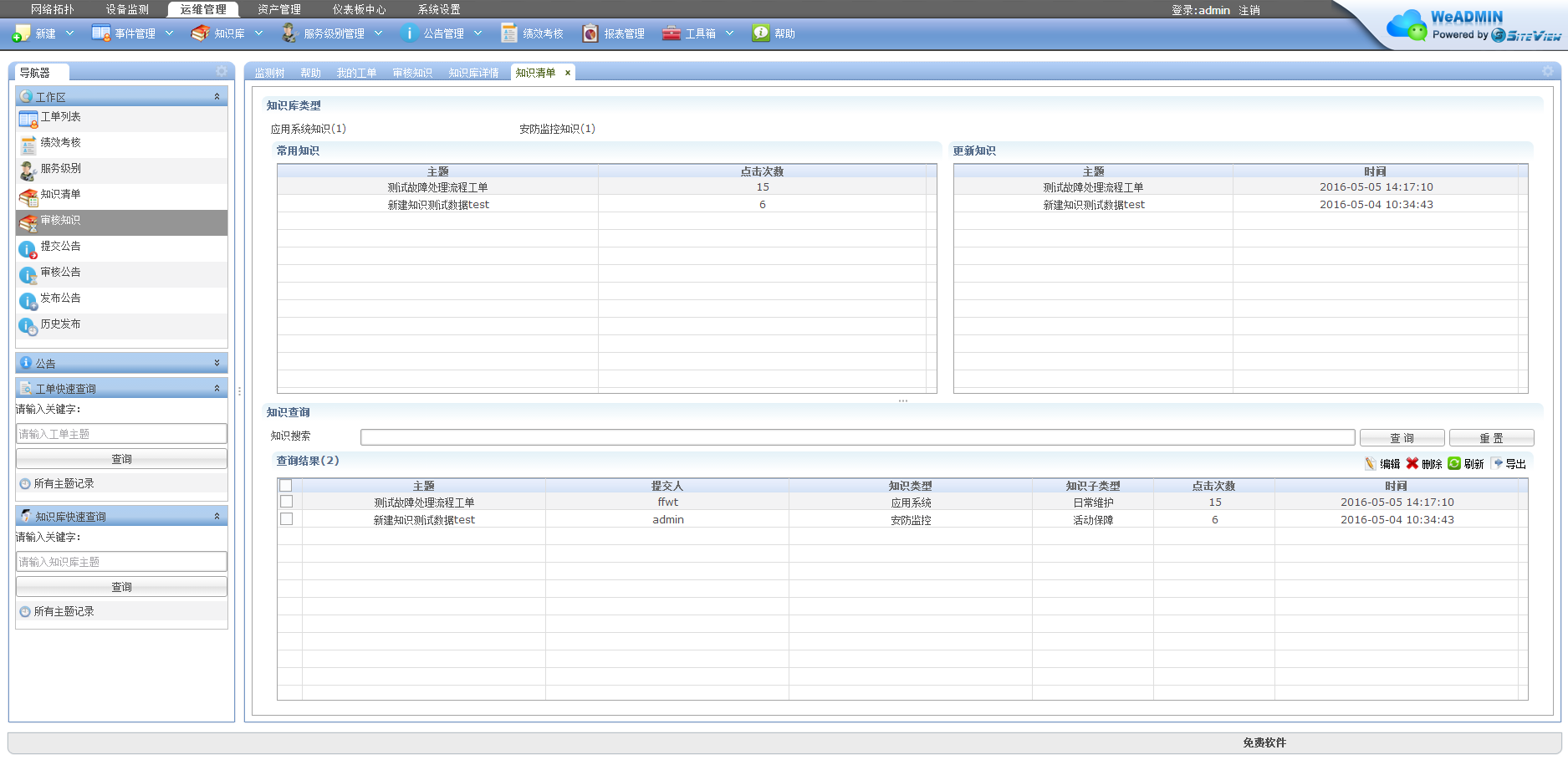Open the 服务级别管理 dropdown arrow
The height and width of the screenshot is (760, 1568).
(378, 33)
